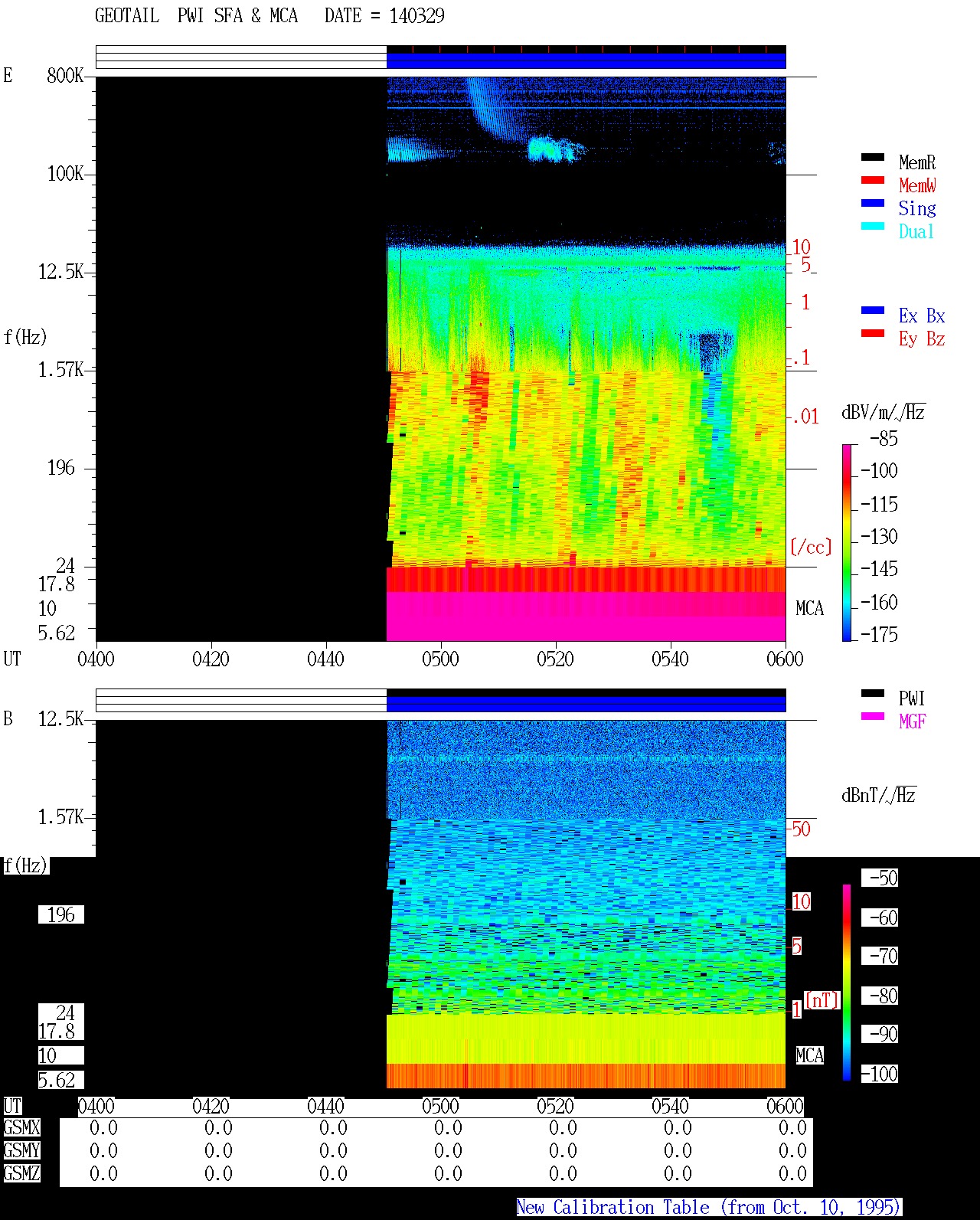Click the black MemR legend swatch
The width and height of the screenshot is (980, 1220).
(x=873, y=157)
